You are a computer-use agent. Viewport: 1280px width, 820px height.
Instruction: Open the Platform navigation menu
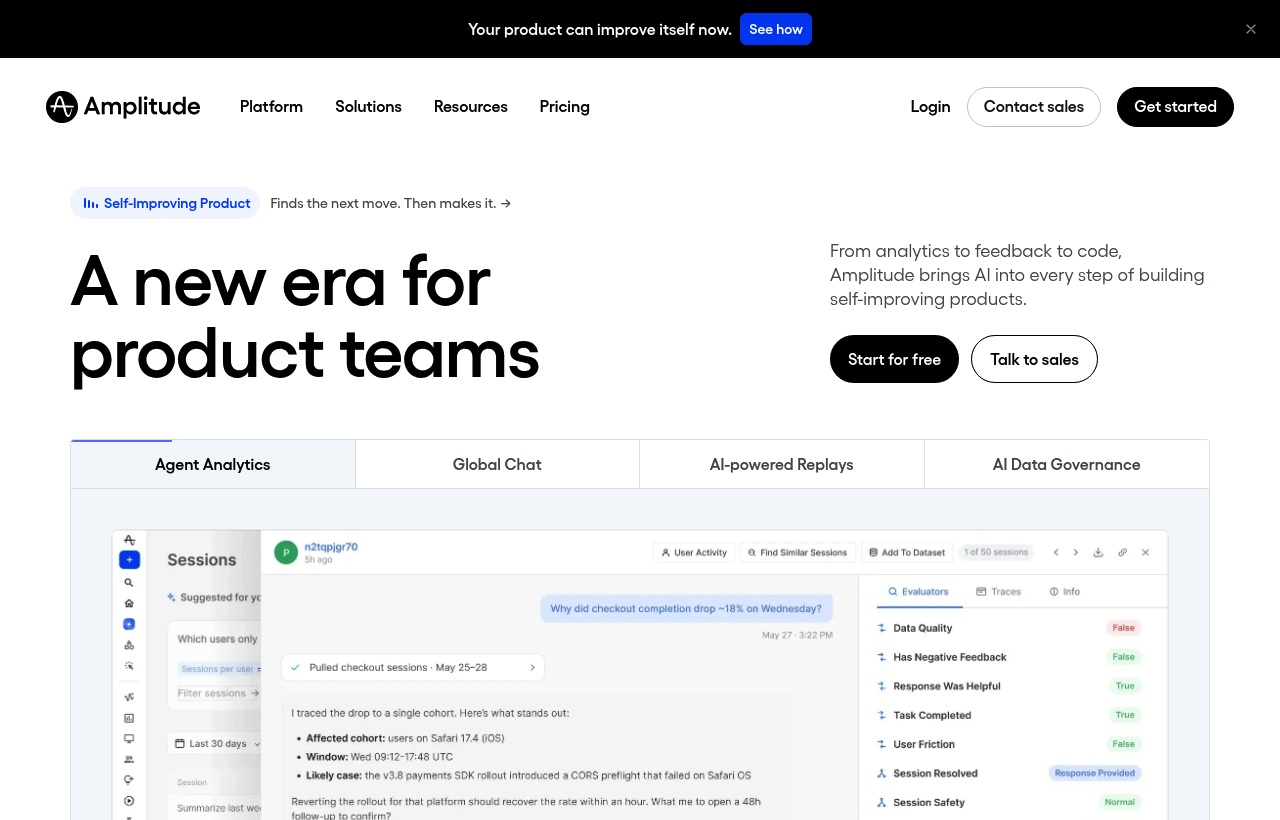click(x=271, y=107)
